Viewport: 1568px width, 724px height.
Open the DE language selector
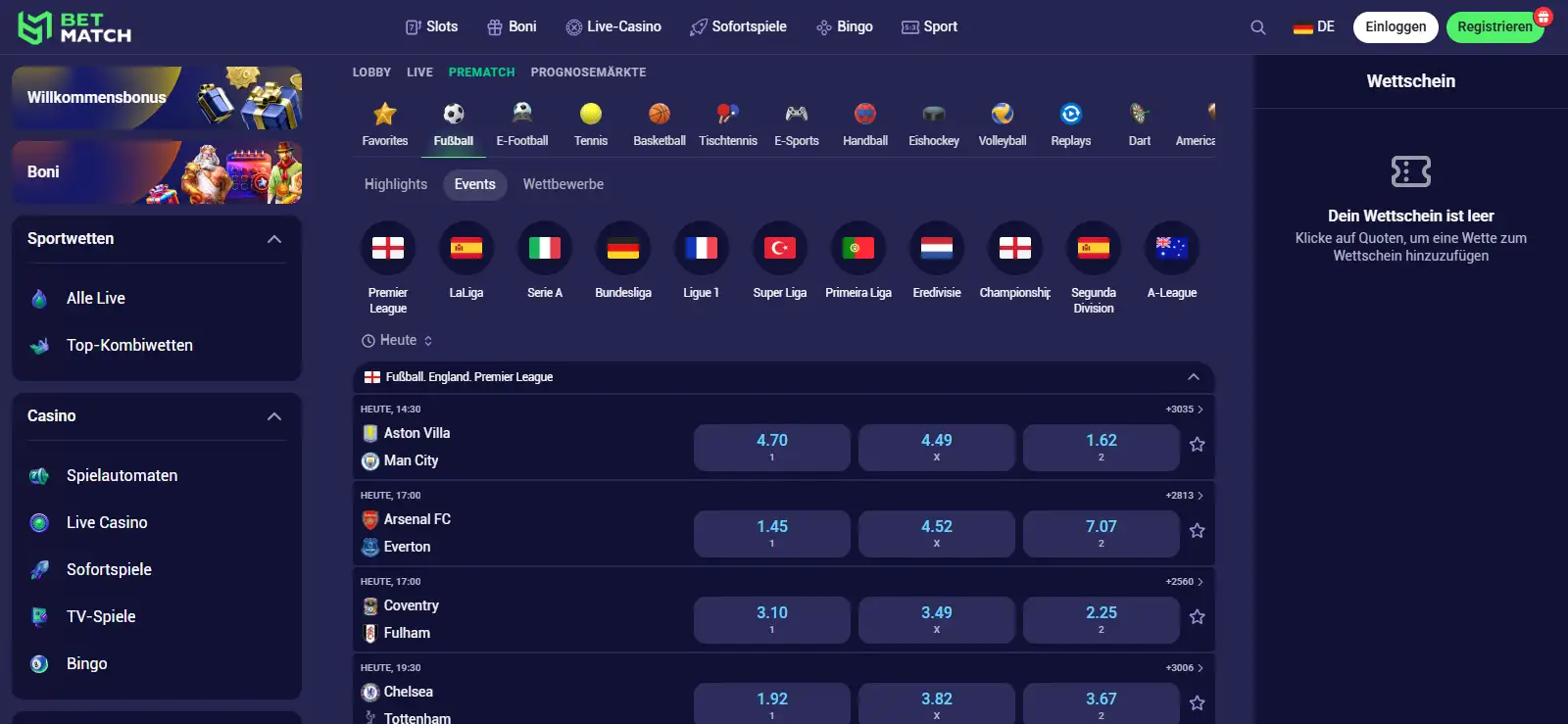coord(1314,27)
